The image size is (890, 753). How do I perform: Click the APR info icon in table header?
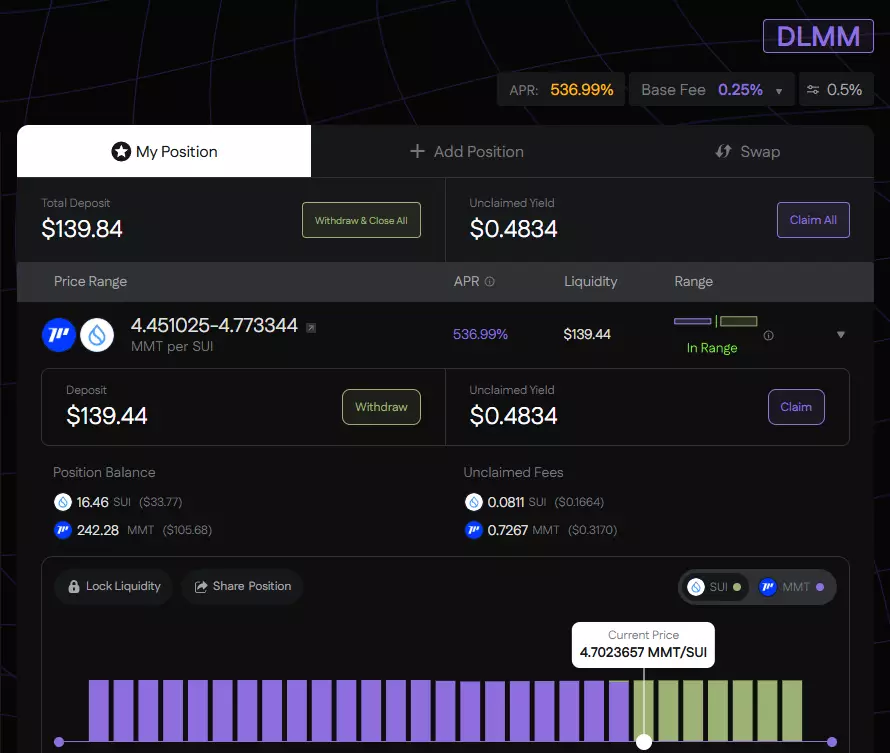click(x=489, y=282)
